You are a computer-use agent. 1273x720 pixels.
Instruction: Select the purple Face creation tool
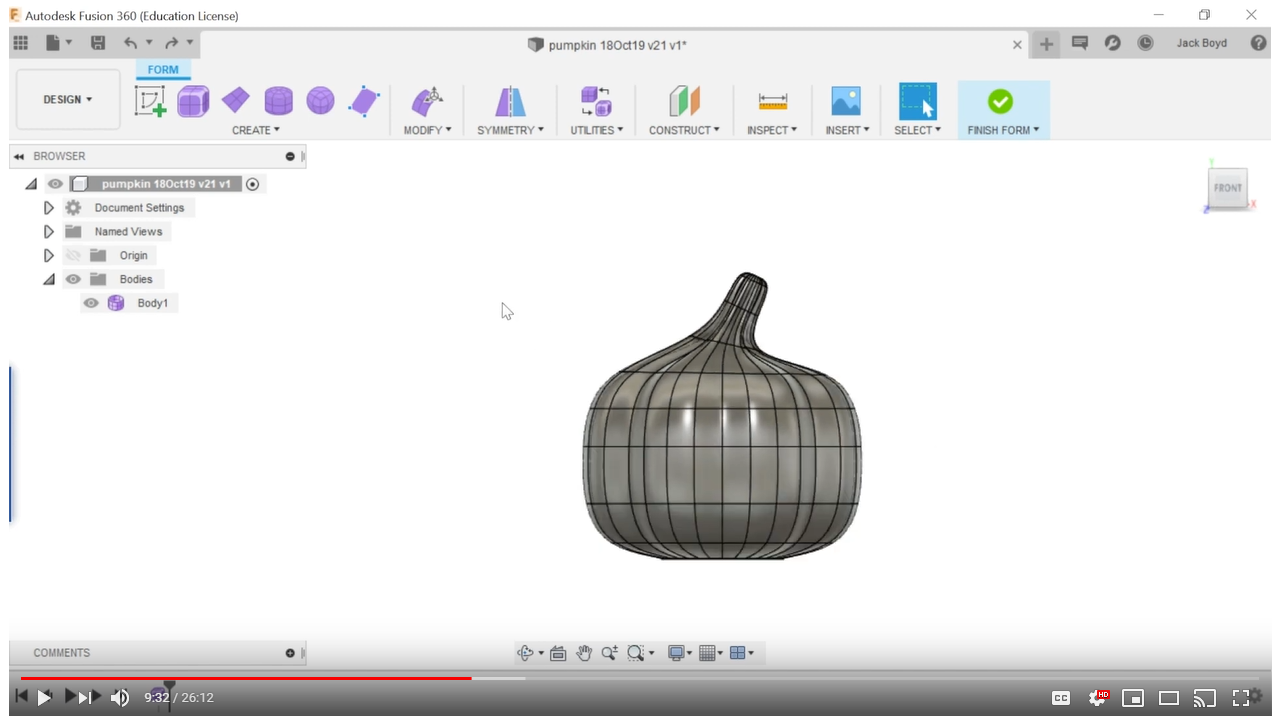(x=364, y=101)
